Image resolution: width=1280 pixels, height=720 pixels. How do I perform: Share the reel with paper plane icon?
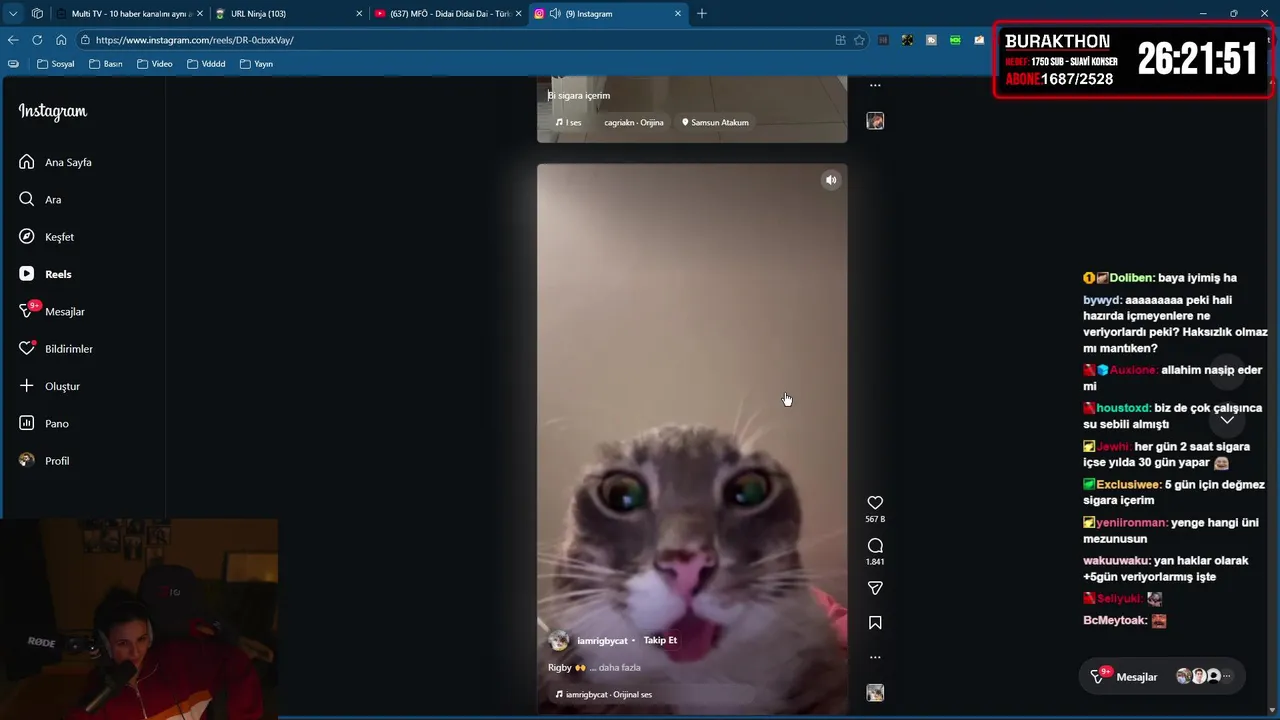tap(875, 588)
